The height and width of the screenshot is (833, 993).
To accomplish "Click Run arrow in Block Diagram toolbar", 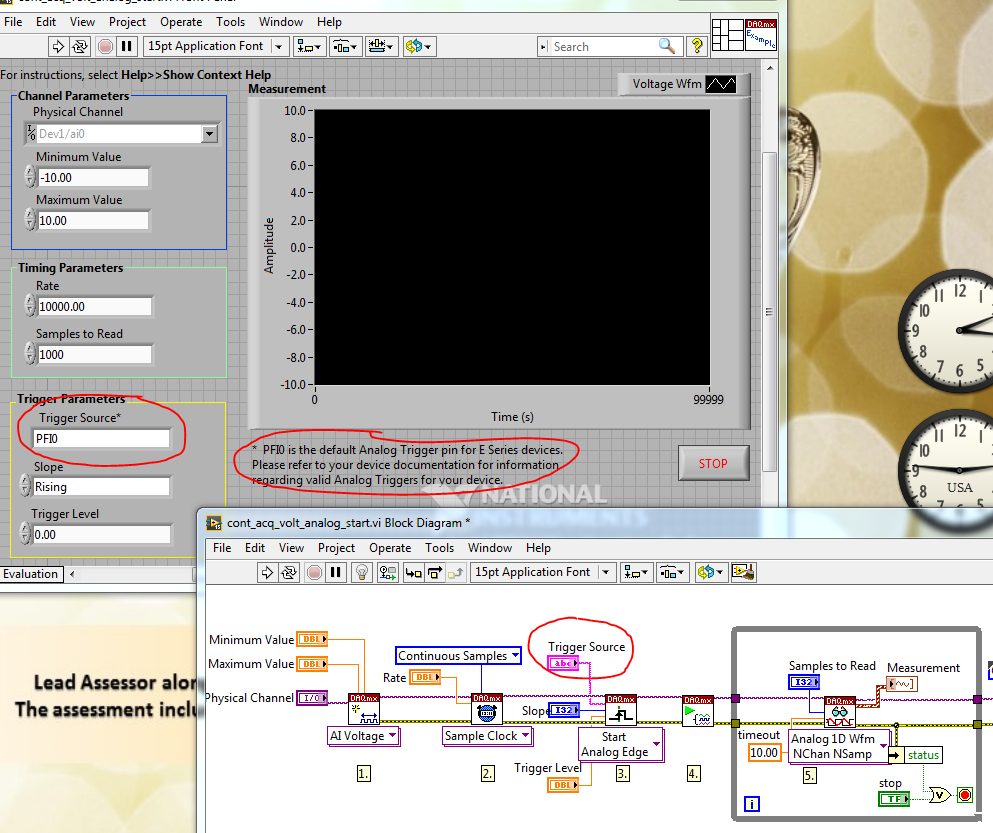I will (x=267, y=573).
